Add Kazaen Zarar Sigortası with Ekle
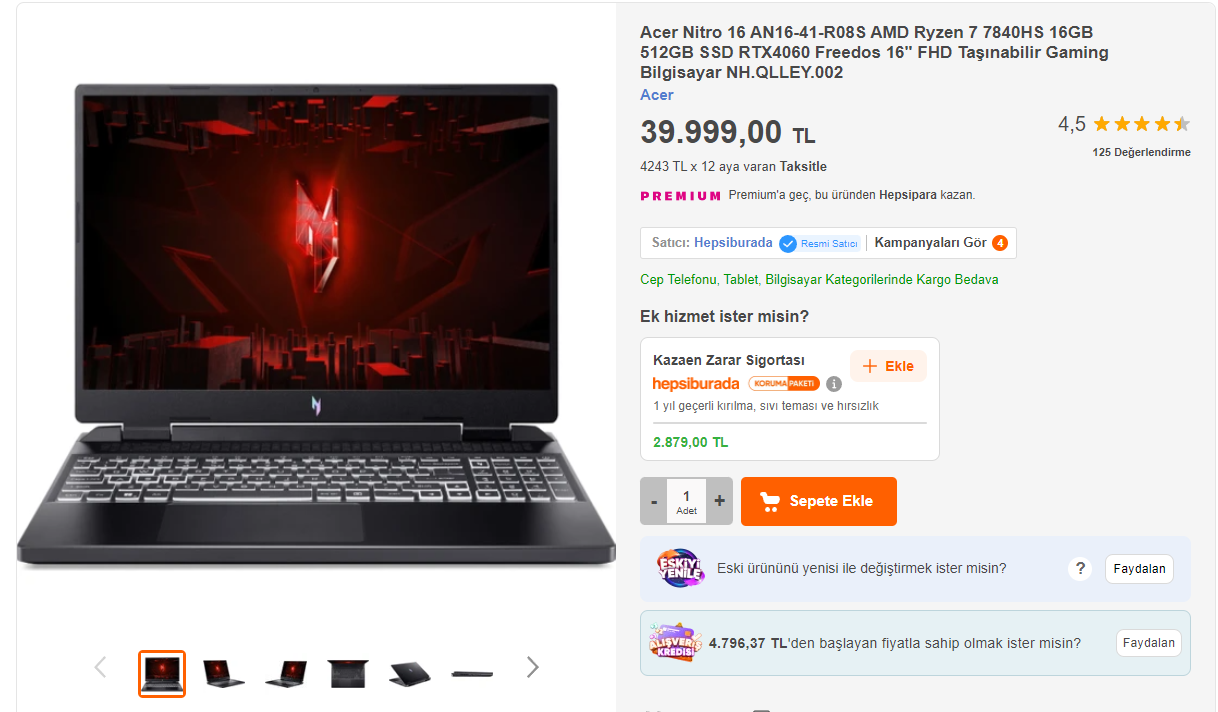The height and width of the screenshot is (712, 1218). 888,366
